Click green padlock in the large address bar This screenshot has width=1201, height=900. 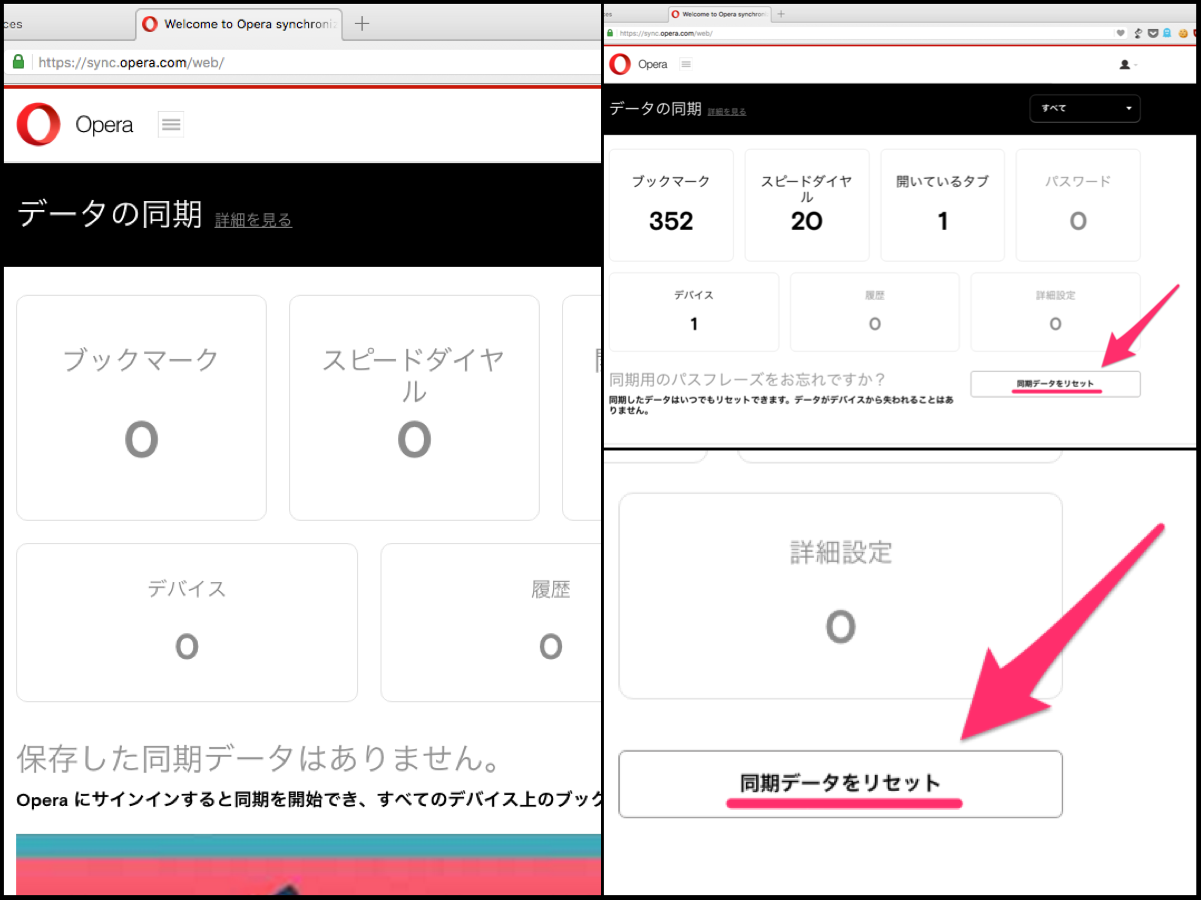click(18, 62)
